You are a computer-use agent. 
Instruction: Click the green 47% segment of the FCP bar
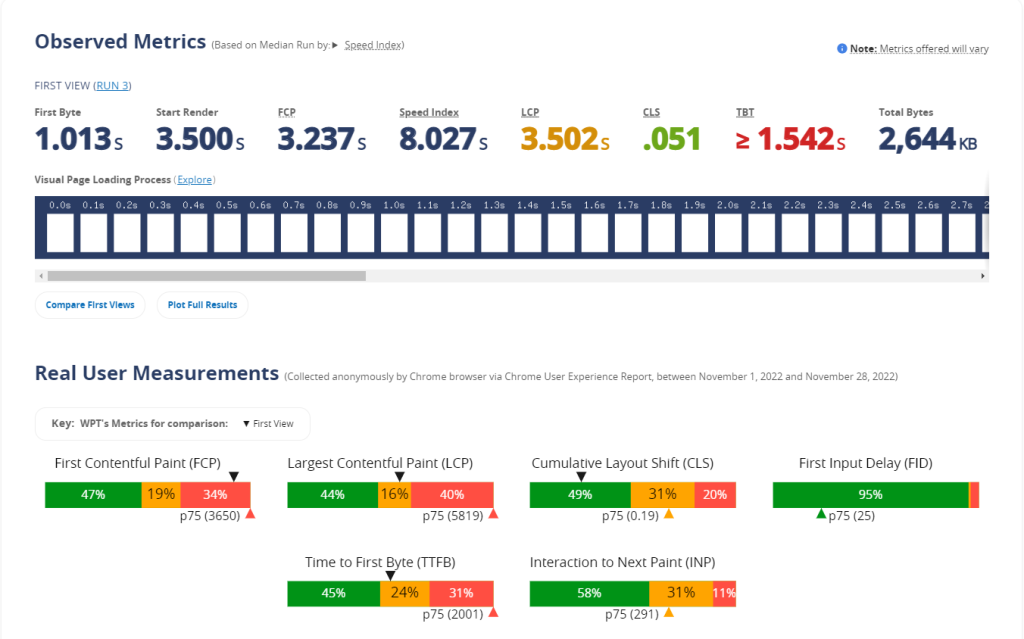[x=93, y=494]
